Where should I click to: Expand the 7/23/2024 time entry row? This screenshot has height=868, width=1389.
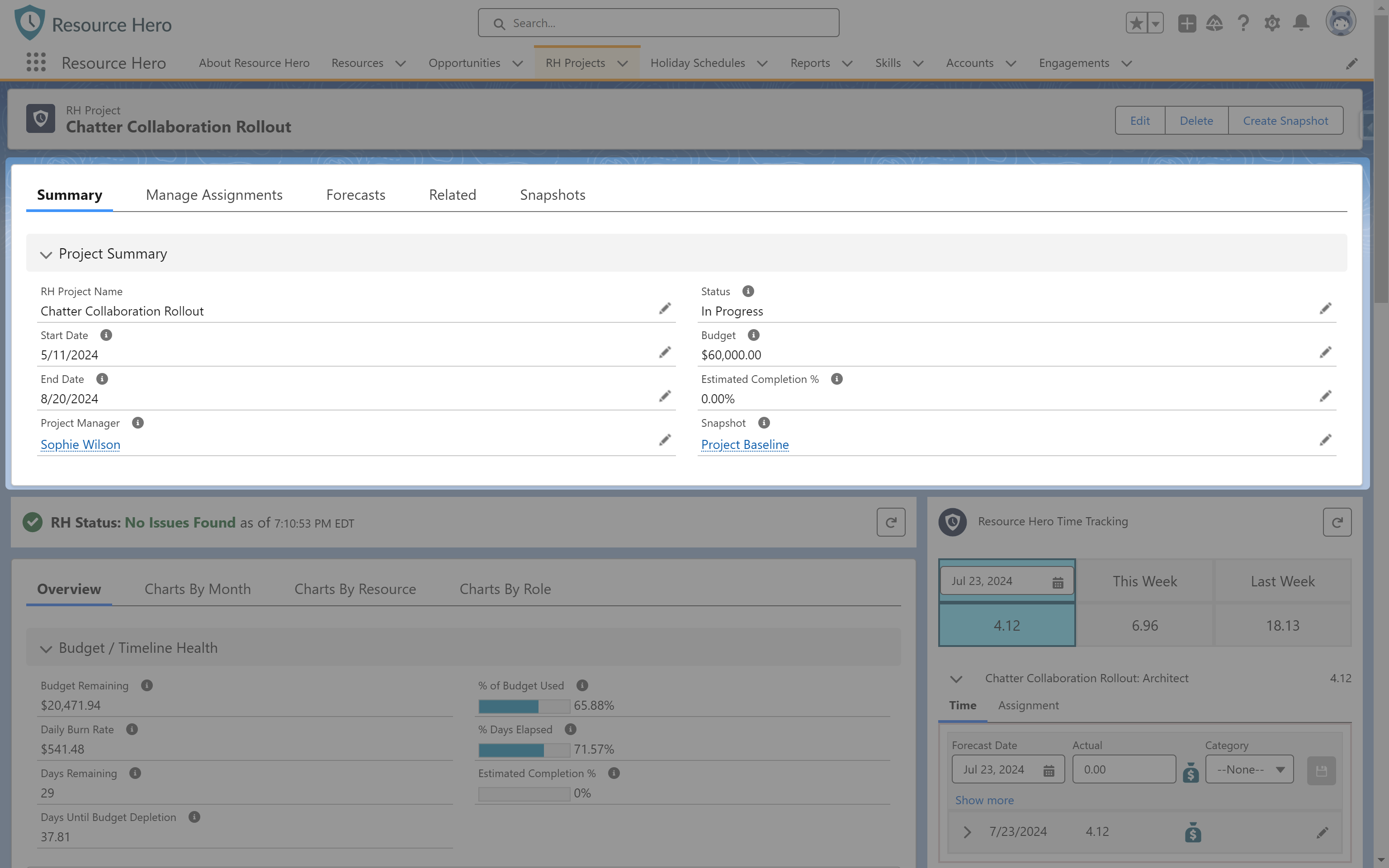(967, 832)
